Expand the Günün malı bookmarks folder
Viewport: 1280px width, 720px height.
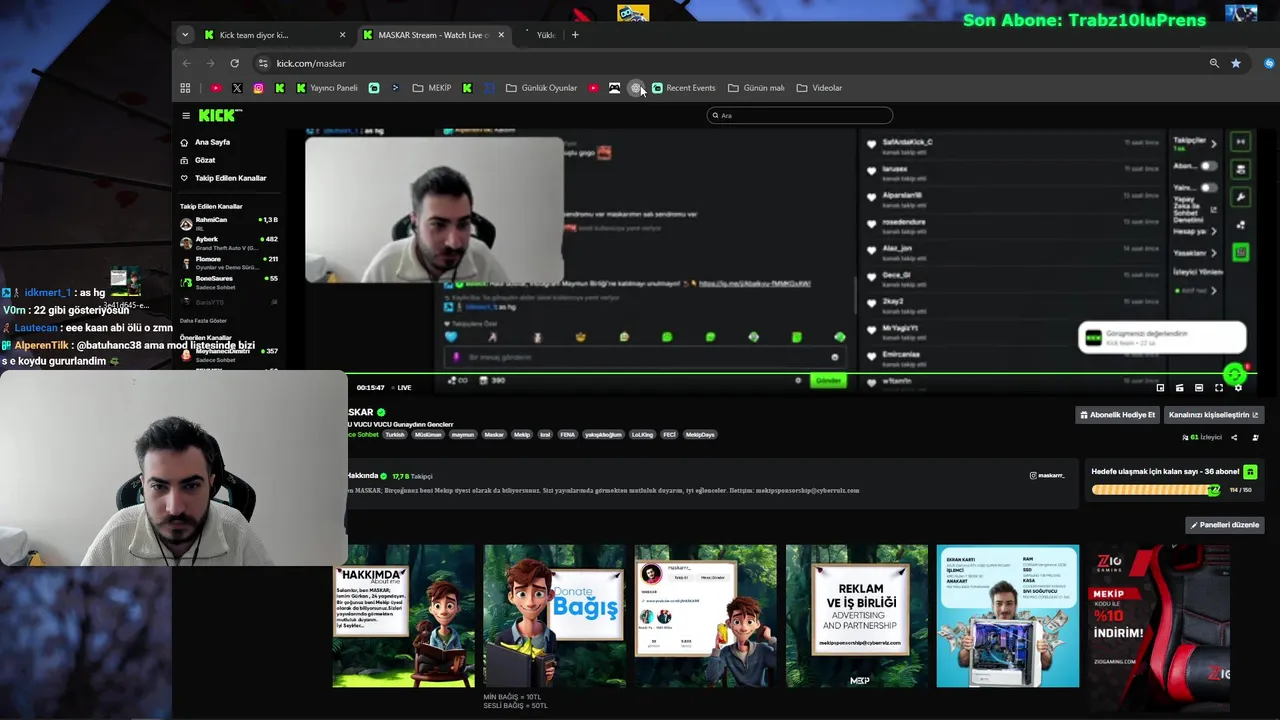(x=756, y=88)
